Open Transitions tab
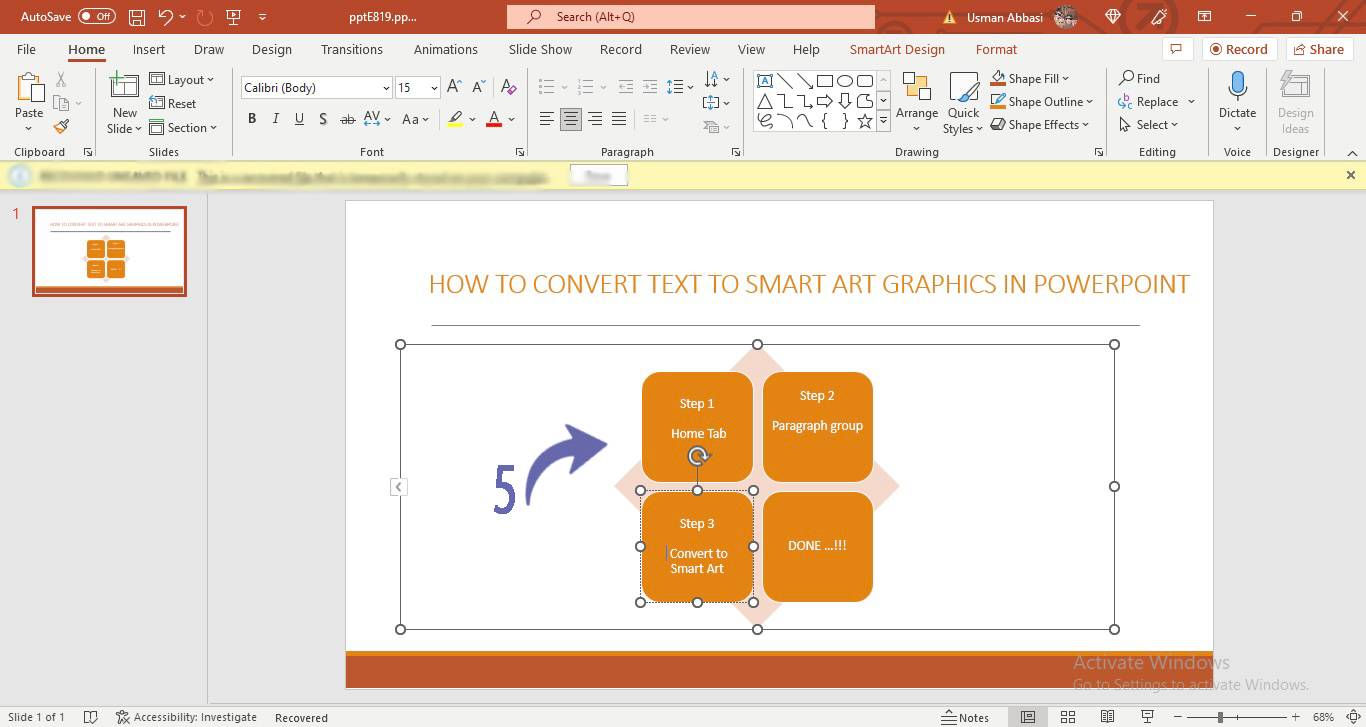 pos(352,49)
